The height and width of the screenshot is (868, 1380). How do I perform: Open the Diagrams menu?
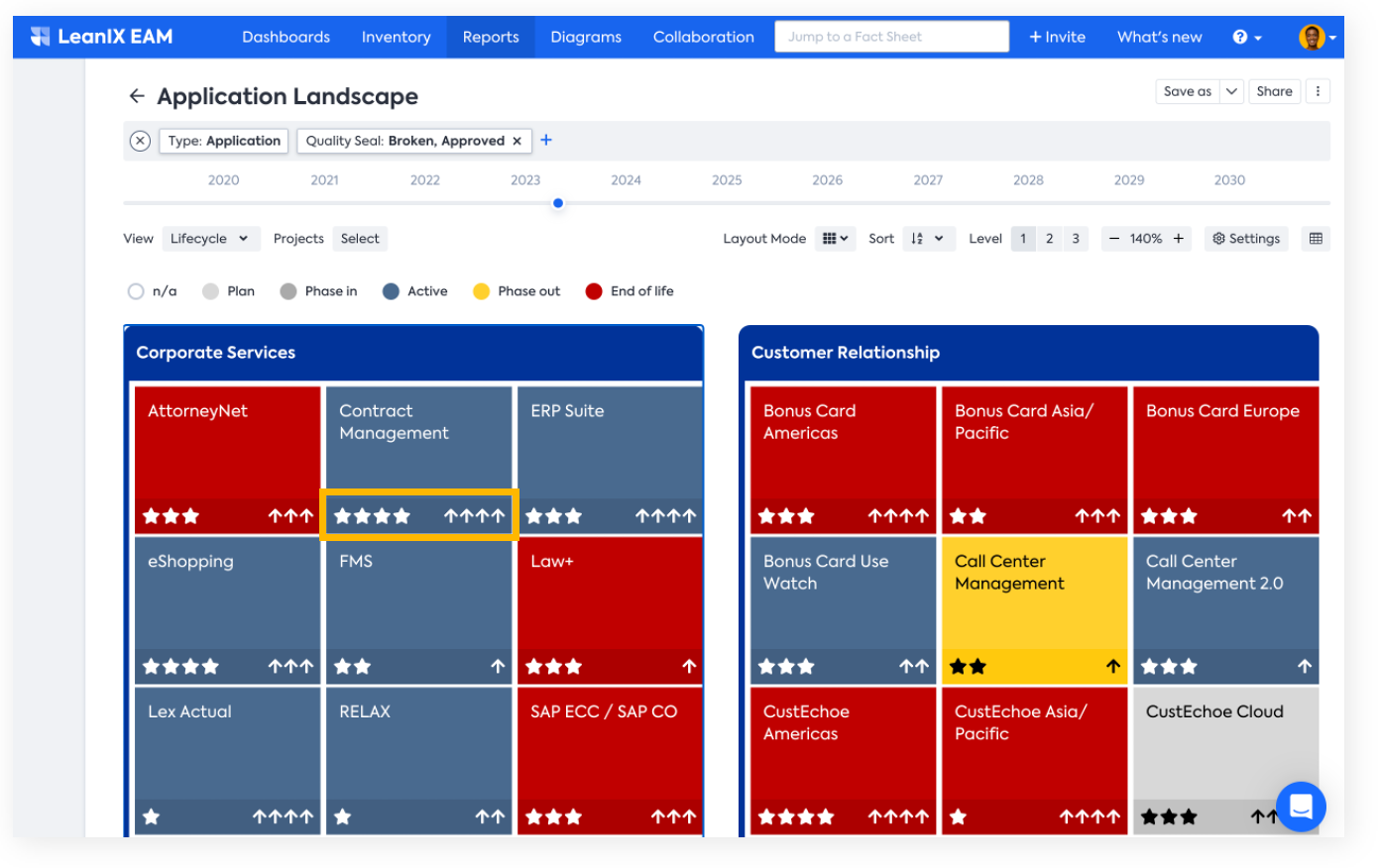tap(586, 37)
